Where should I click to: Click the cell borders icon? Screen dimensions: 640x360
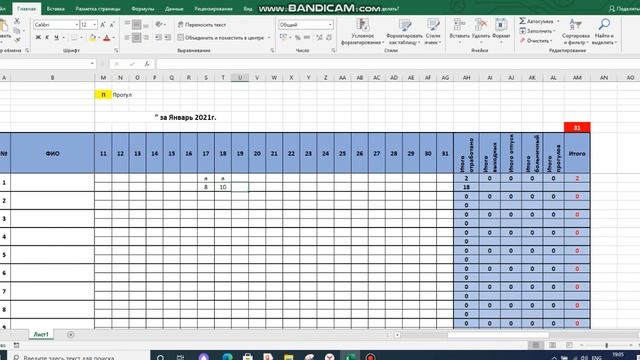coord(74,38)
